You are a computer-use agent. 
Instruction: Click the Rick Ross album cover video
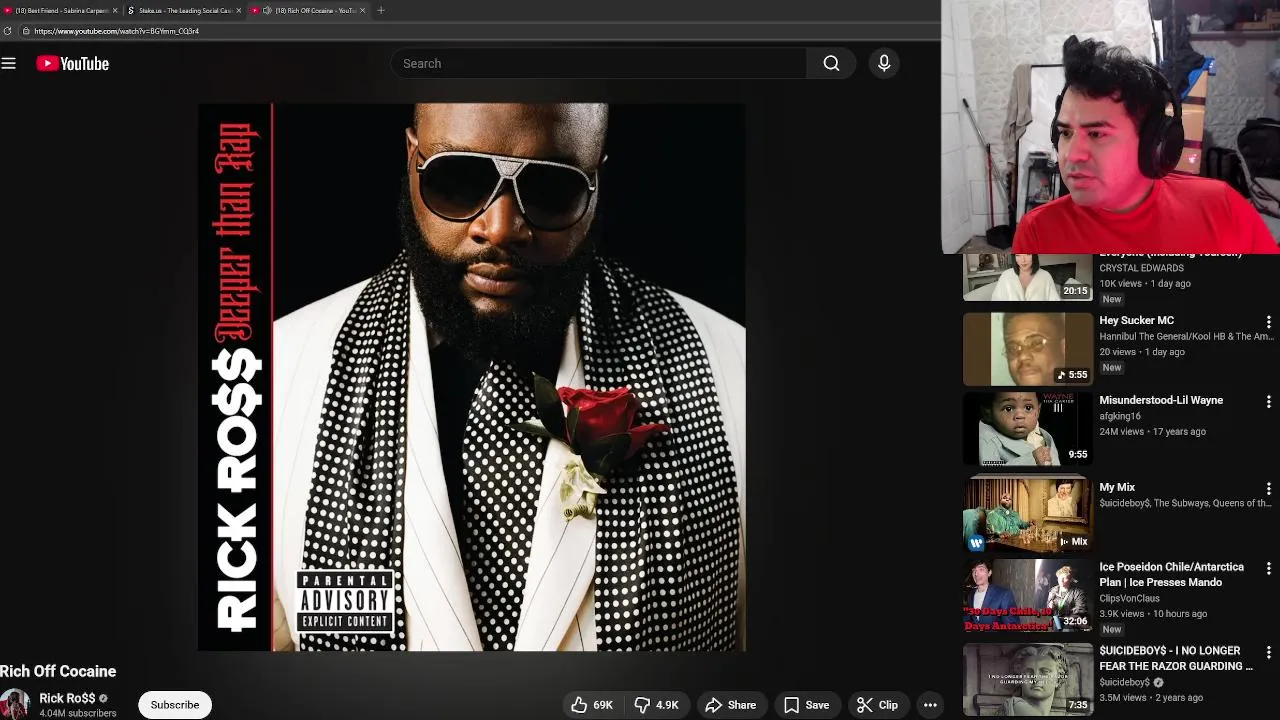(472, 378)
